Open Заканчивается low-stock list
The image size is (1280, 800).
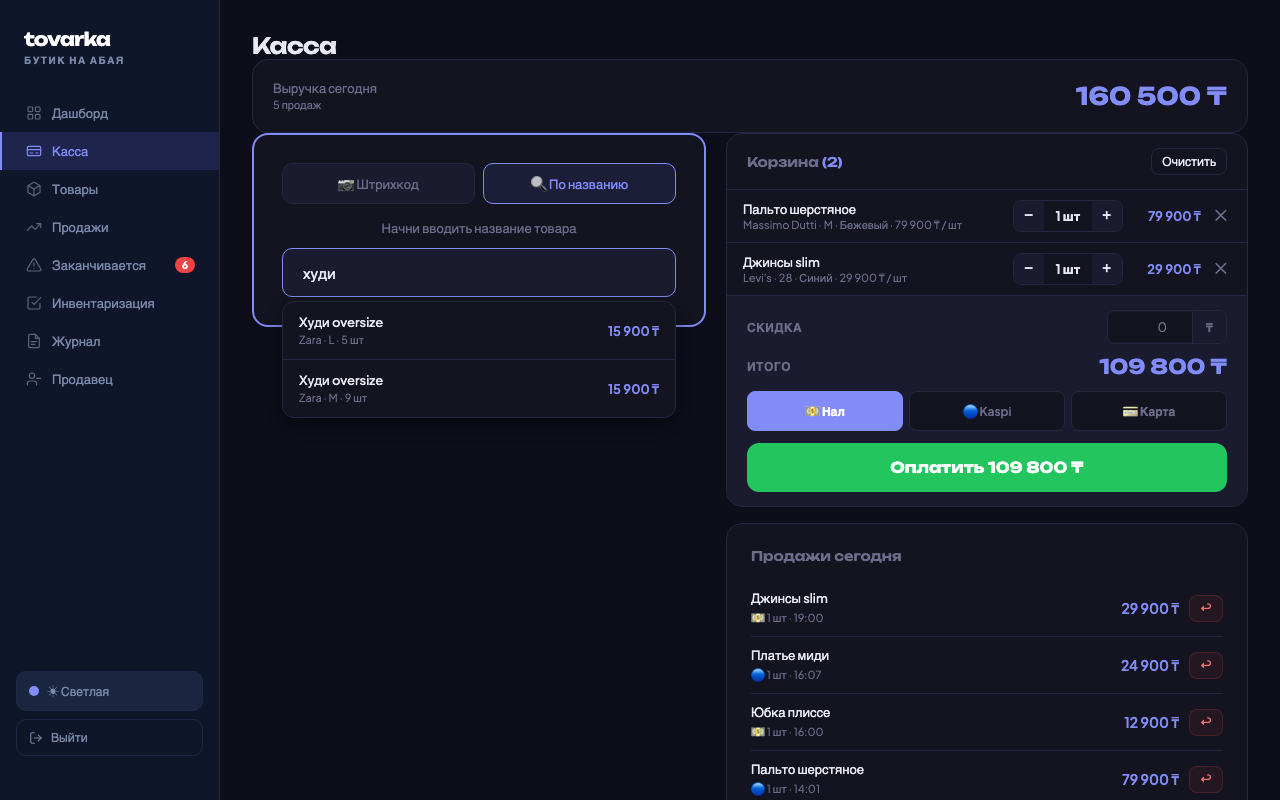109,265
